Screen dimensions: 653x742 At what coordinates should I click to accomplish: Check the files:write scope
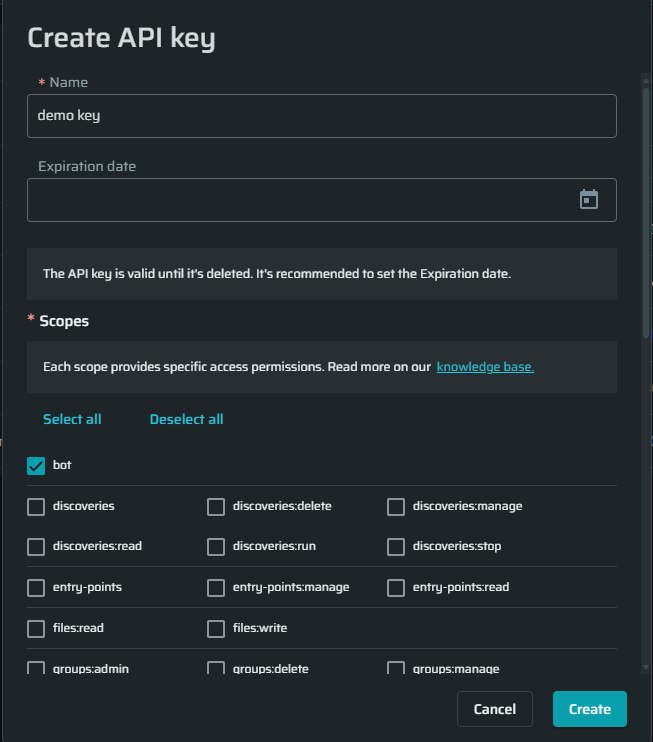pyautogui.click(x=216, y=629)
